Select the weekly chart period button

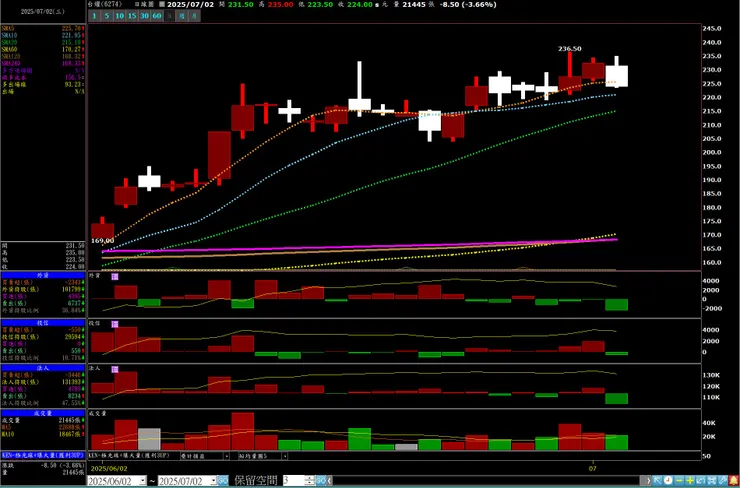(182, 16)
